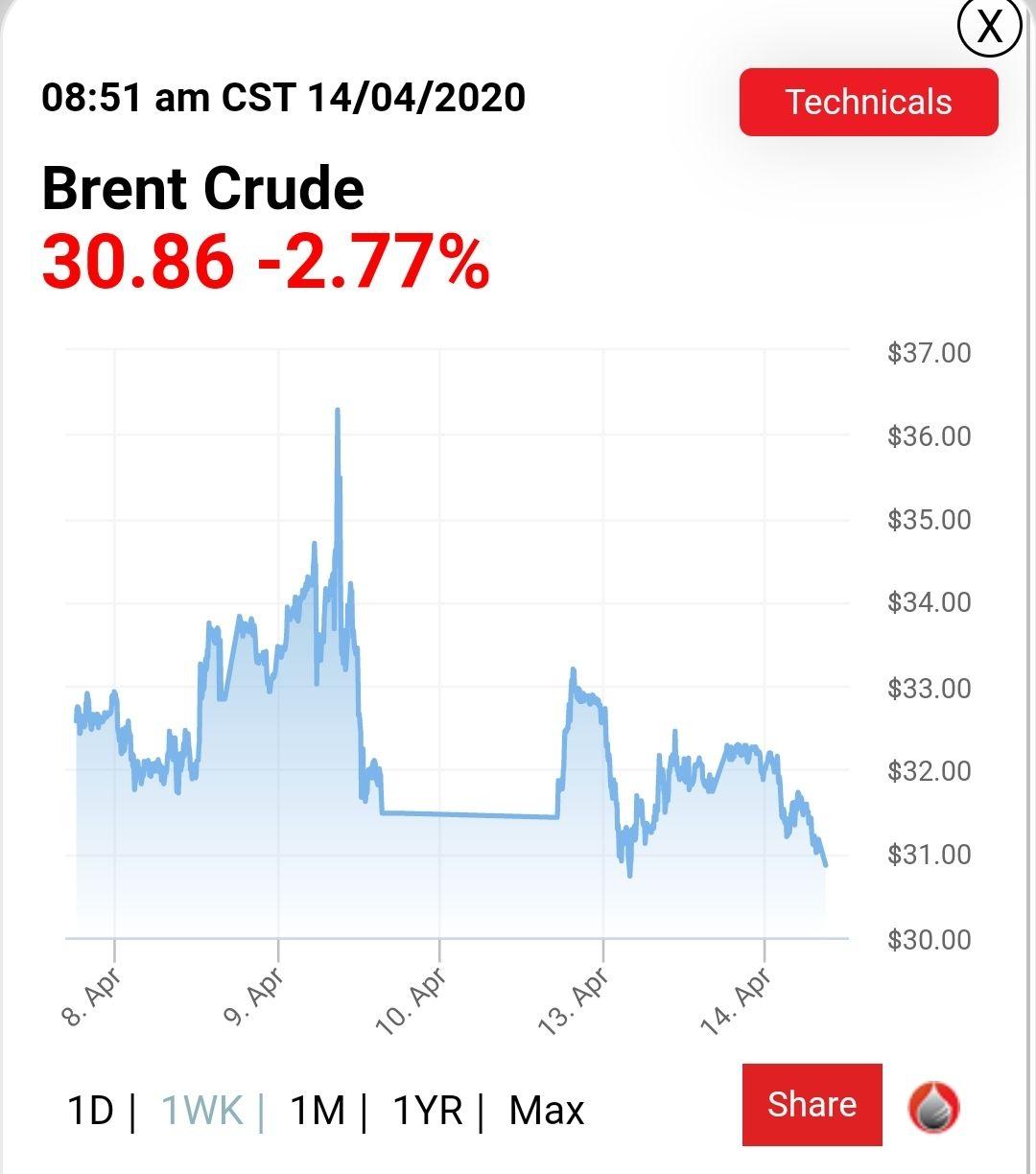Click the 30.86 -2.77% price readout

tap(266, 262)
